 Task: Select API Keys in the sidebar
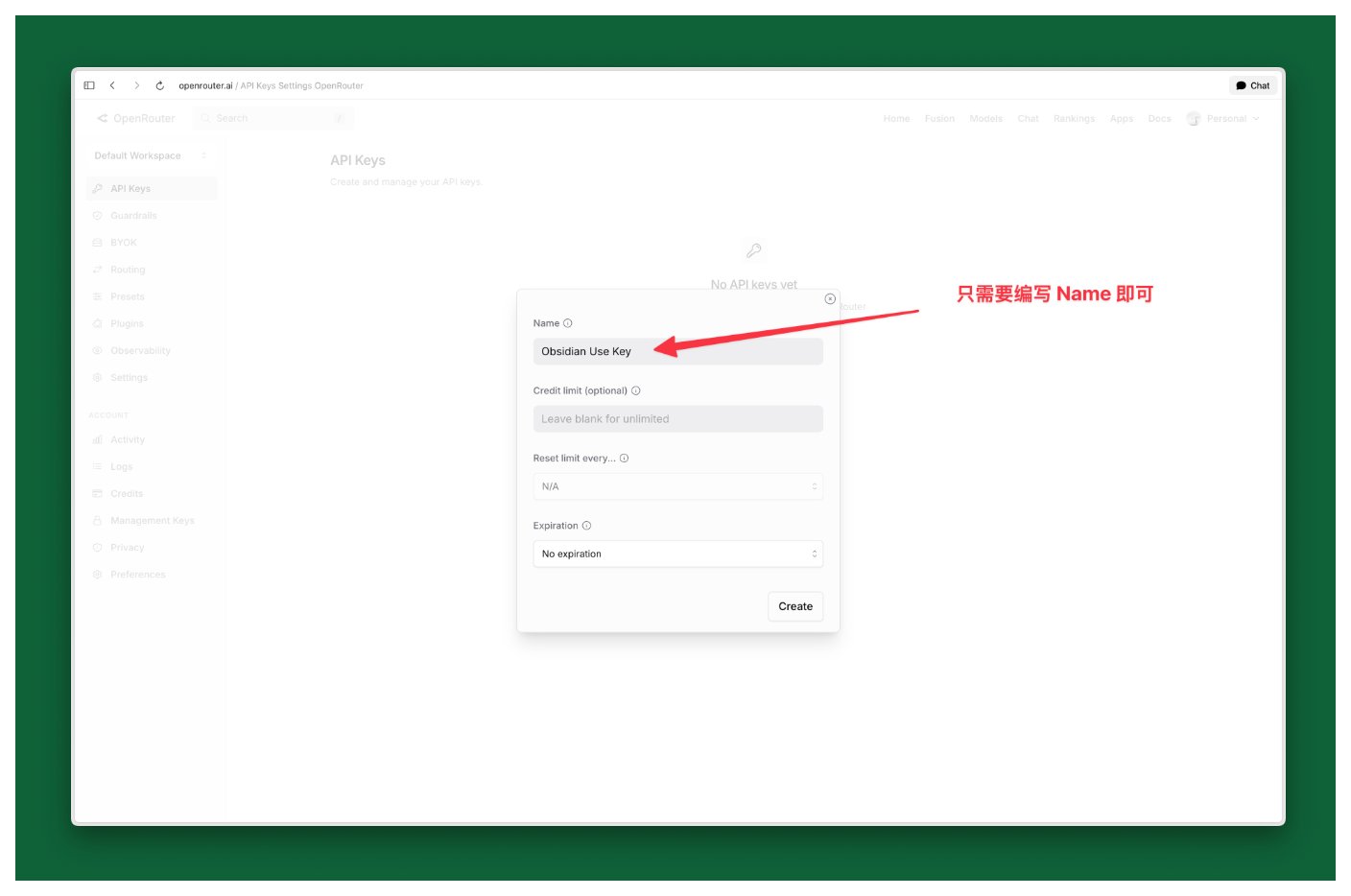pyautogui.click(x=152, y=189)
